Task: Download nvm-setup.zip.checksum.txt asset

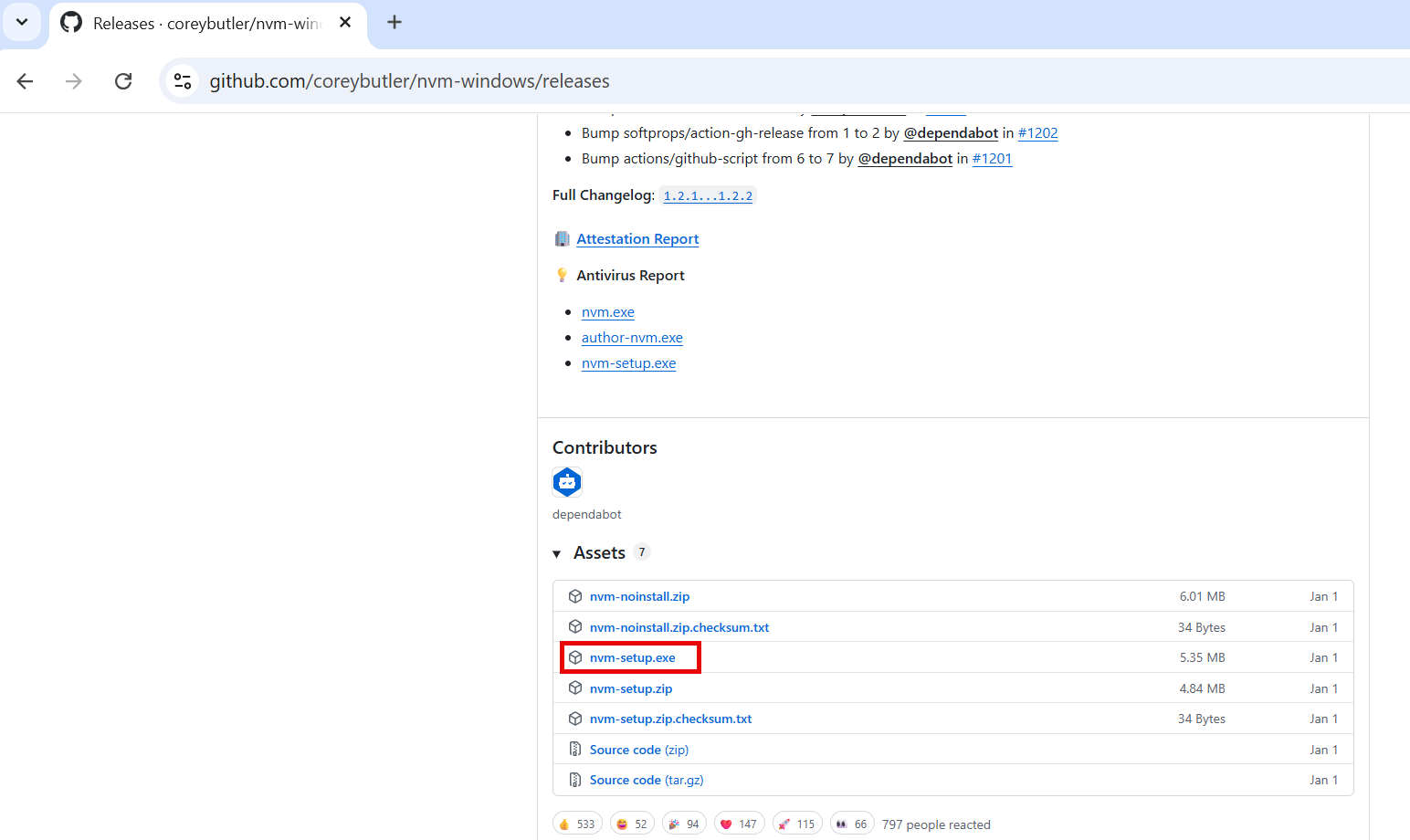Action: click(670, 719)
